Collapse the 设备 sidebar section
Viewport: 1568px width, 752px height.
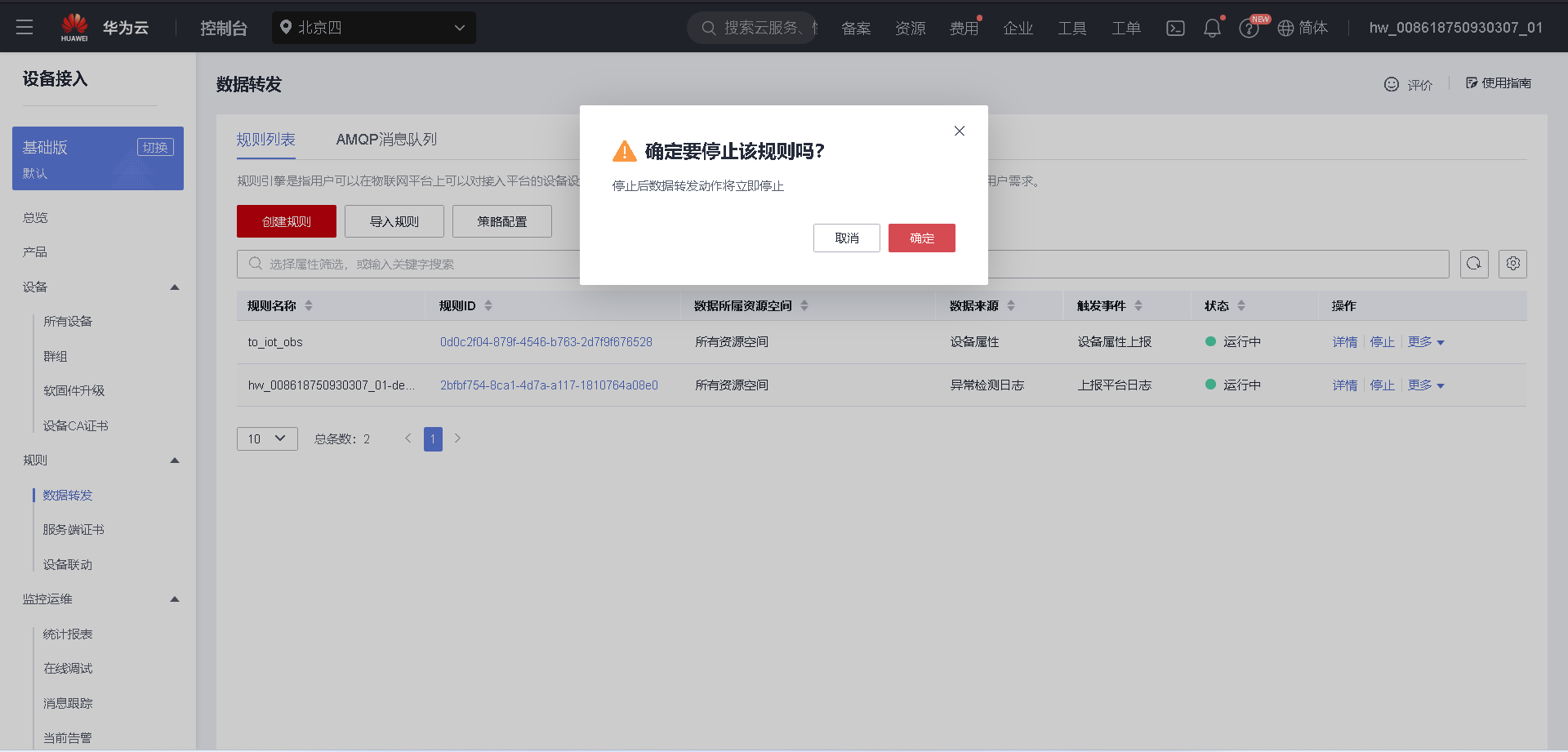pos(174,287)
